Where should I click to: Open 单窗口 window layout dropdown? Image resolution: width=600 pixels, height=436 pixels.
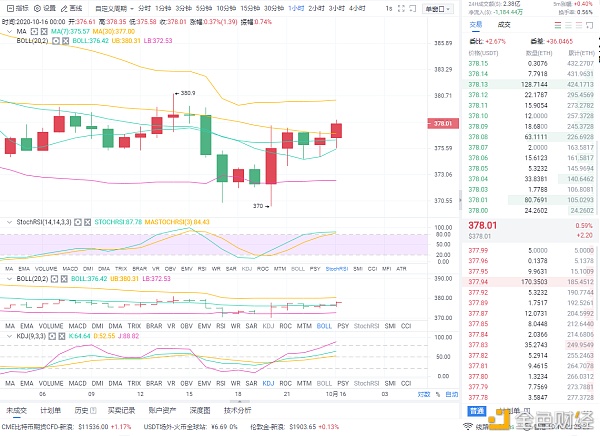pos(438,8)
